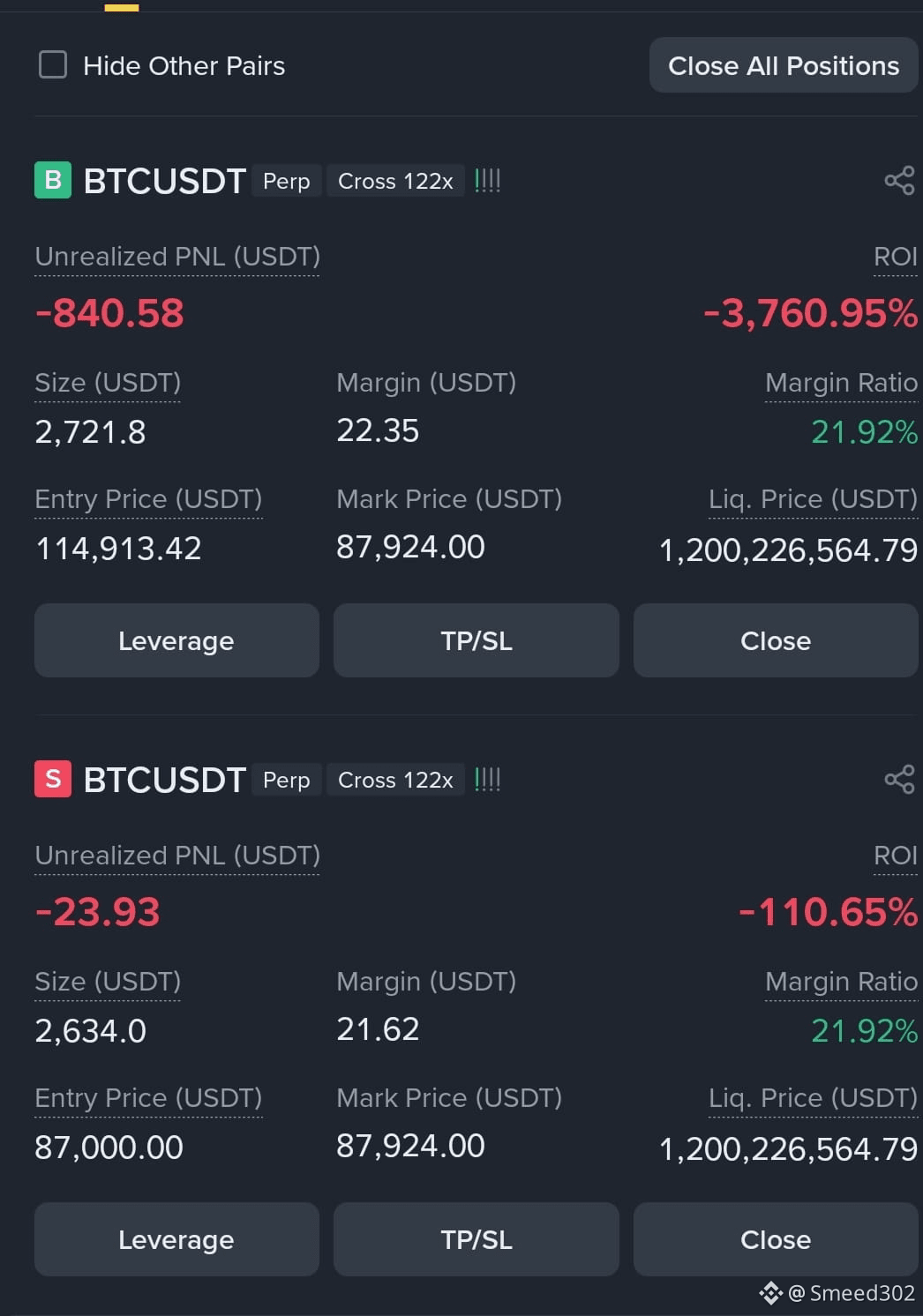Screen dimensions: 923x1316
Task: Tap ADL indicator bars on long position
Action: click(x=487, y=181)
